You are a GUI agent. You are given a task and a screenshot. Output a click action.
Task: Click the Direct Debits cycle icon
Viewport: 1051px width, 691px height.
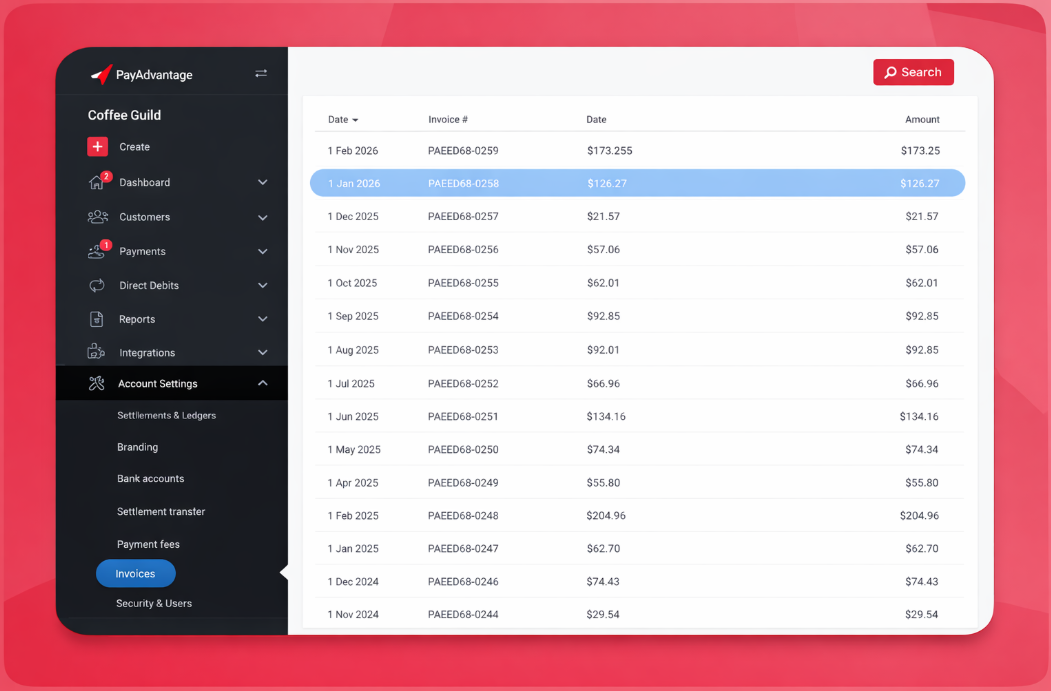pos(97,286)
